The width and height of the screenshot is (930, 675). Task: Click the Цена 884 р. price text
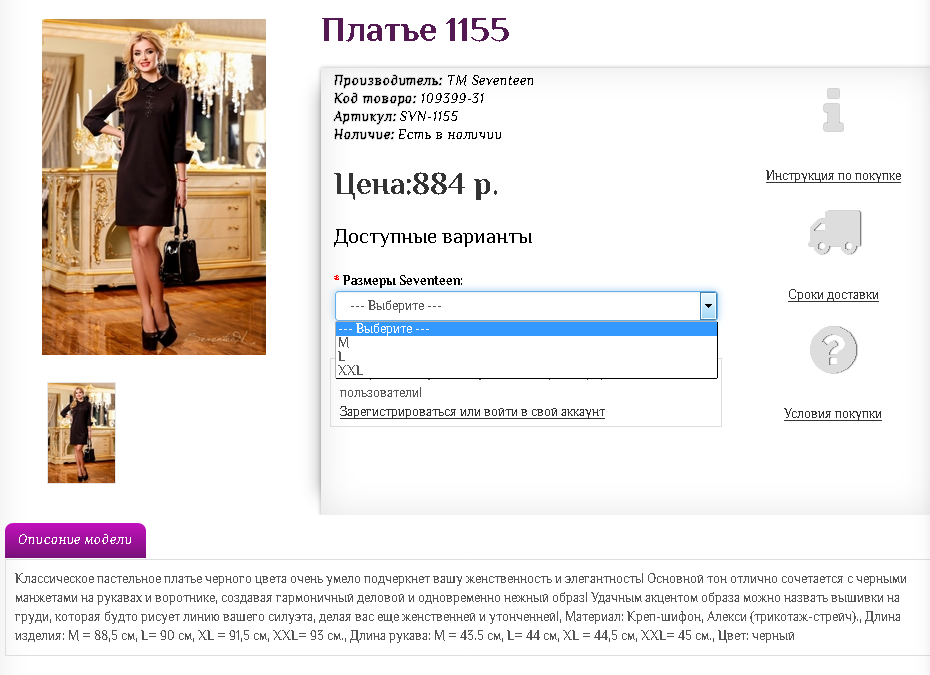[415, 184]
